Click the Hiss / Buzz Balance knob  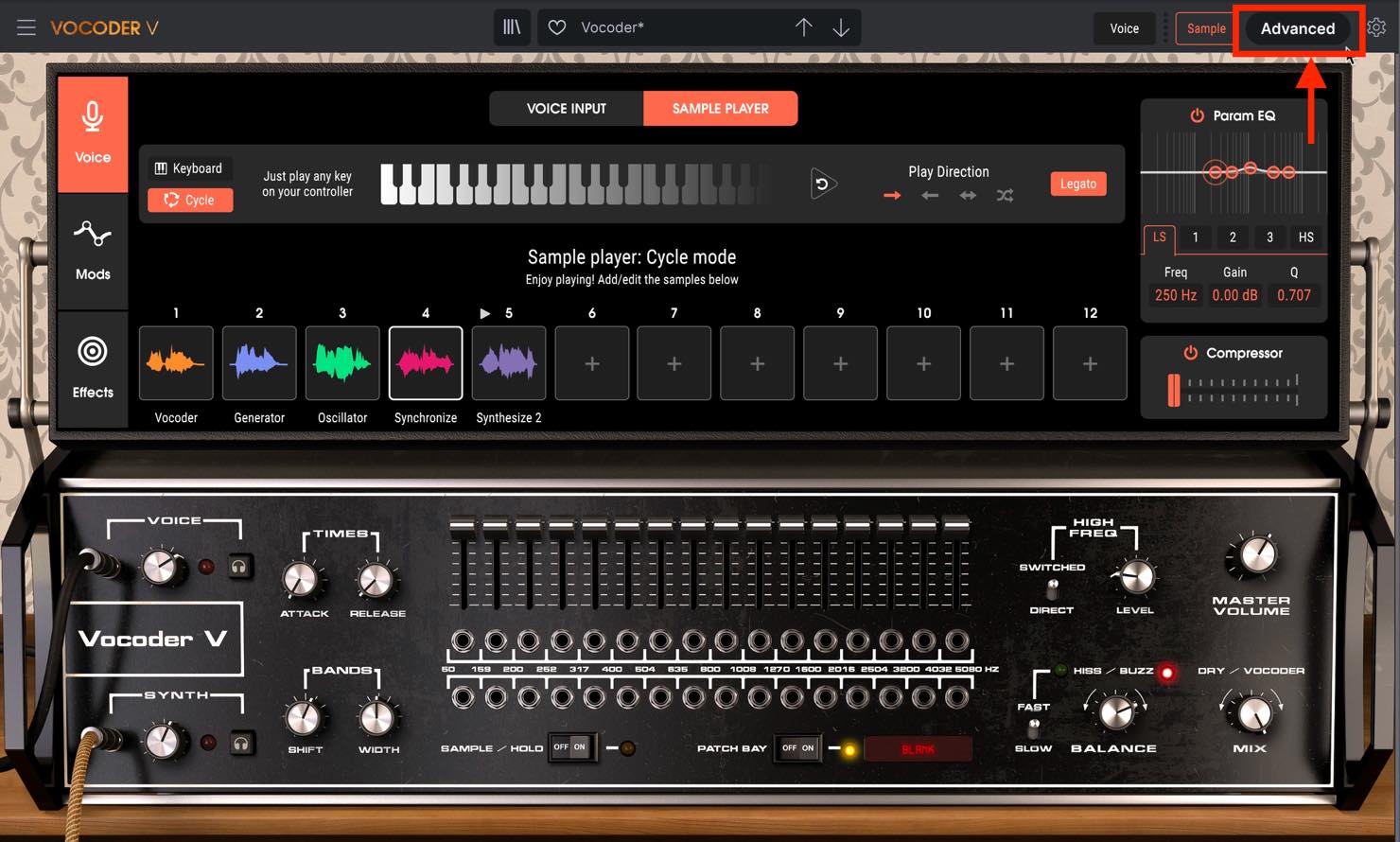click(1115, 711)
